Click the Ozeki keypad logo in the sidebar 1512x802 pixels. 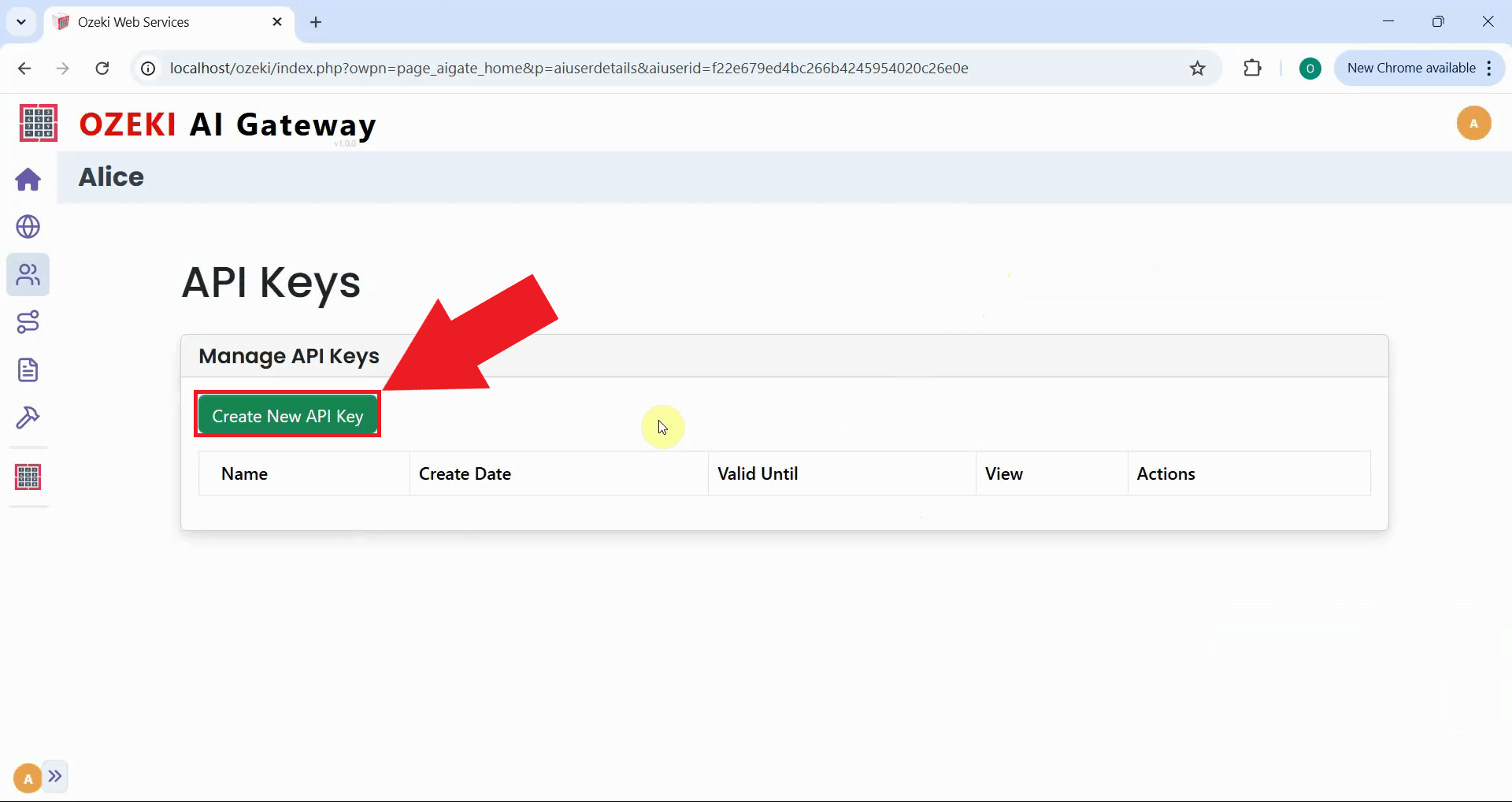pyautogui.click(x=28, y=477)
